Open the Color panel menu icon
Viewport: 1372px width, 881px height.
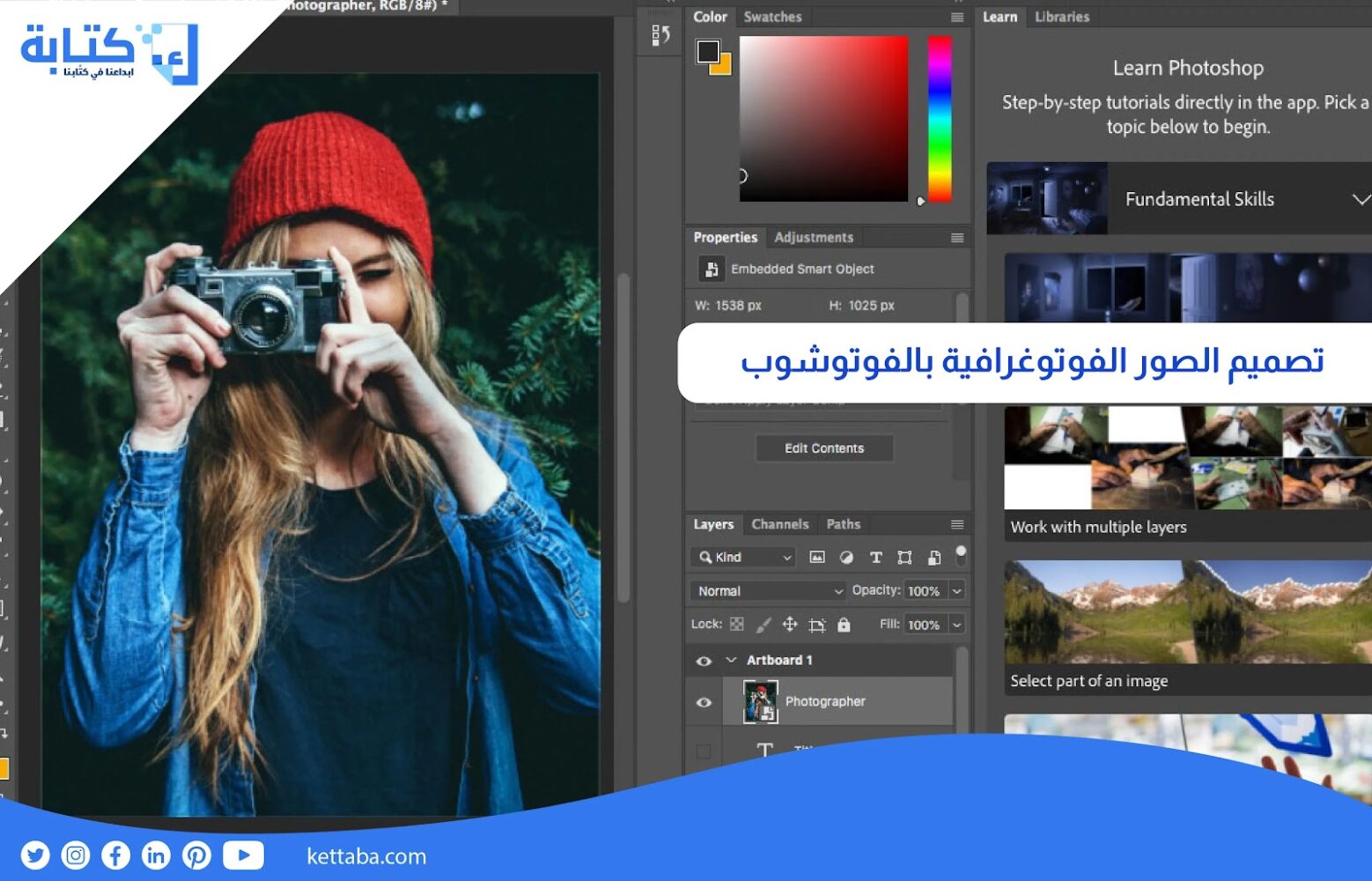(957, 17)
